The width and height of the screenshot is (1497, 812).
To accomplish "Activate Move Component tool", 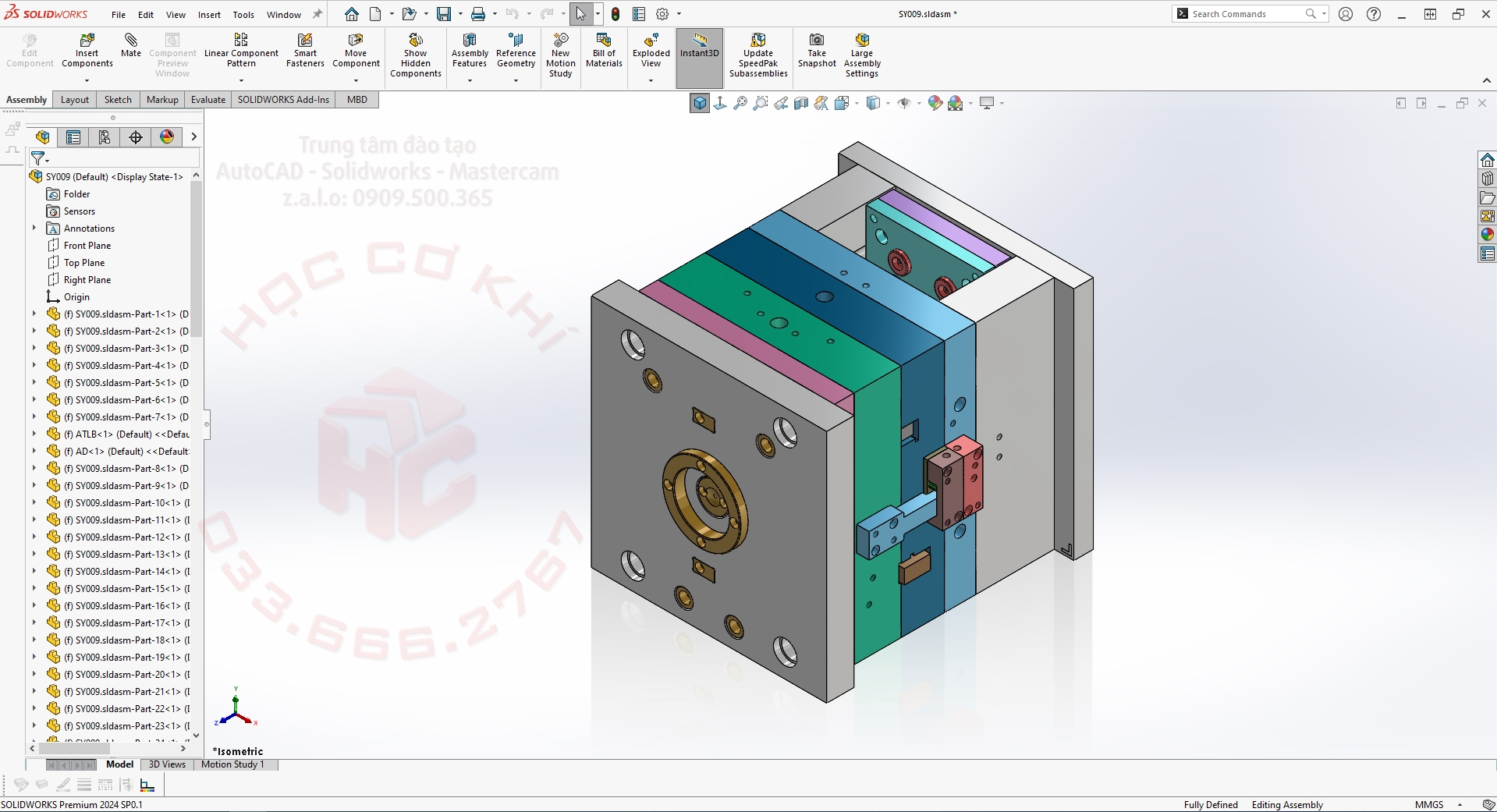I will pyautogui.click(x=356, y=51).
